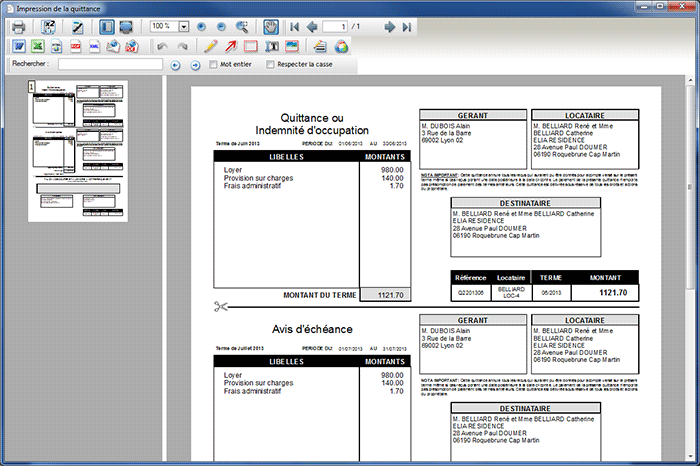Open the color wheel picker
Image resolution: width=700 pixels, height=466 pixels.
tap(342, 46)
